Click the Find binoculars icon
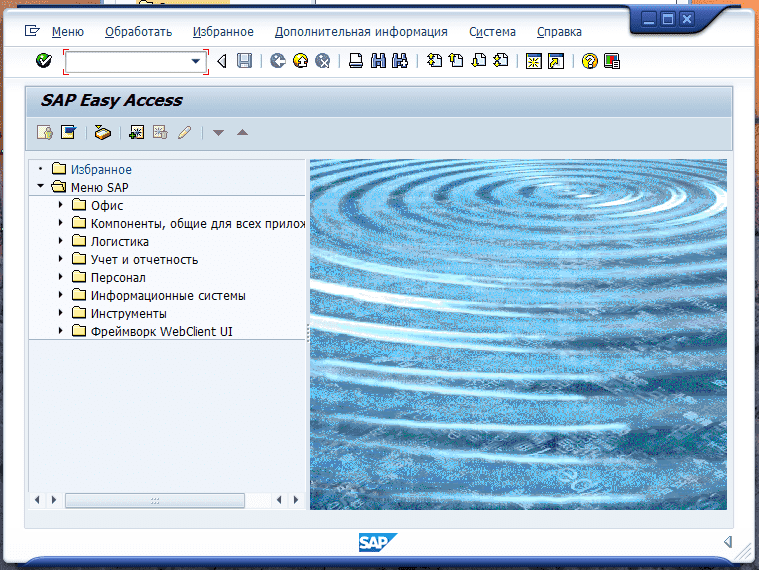Image resolution: width=759 pixels, height=570 pixels. 378,61
